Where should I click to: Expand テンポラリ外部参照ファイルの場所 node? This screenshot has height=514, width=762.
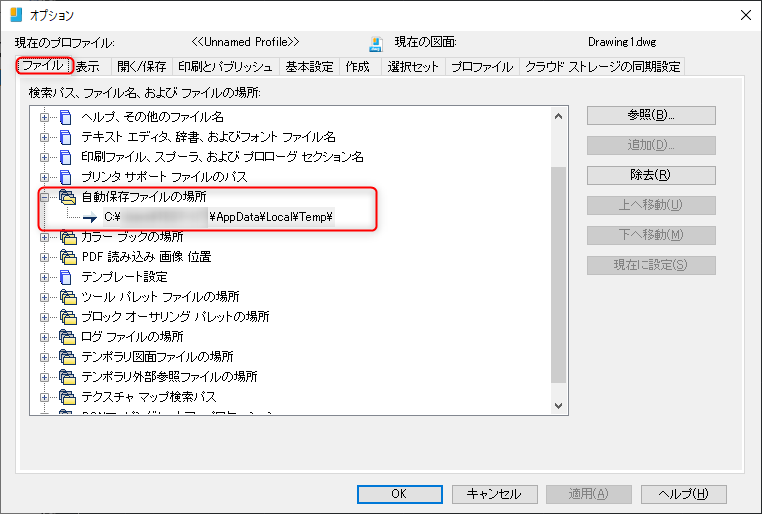tap(44, 377)
